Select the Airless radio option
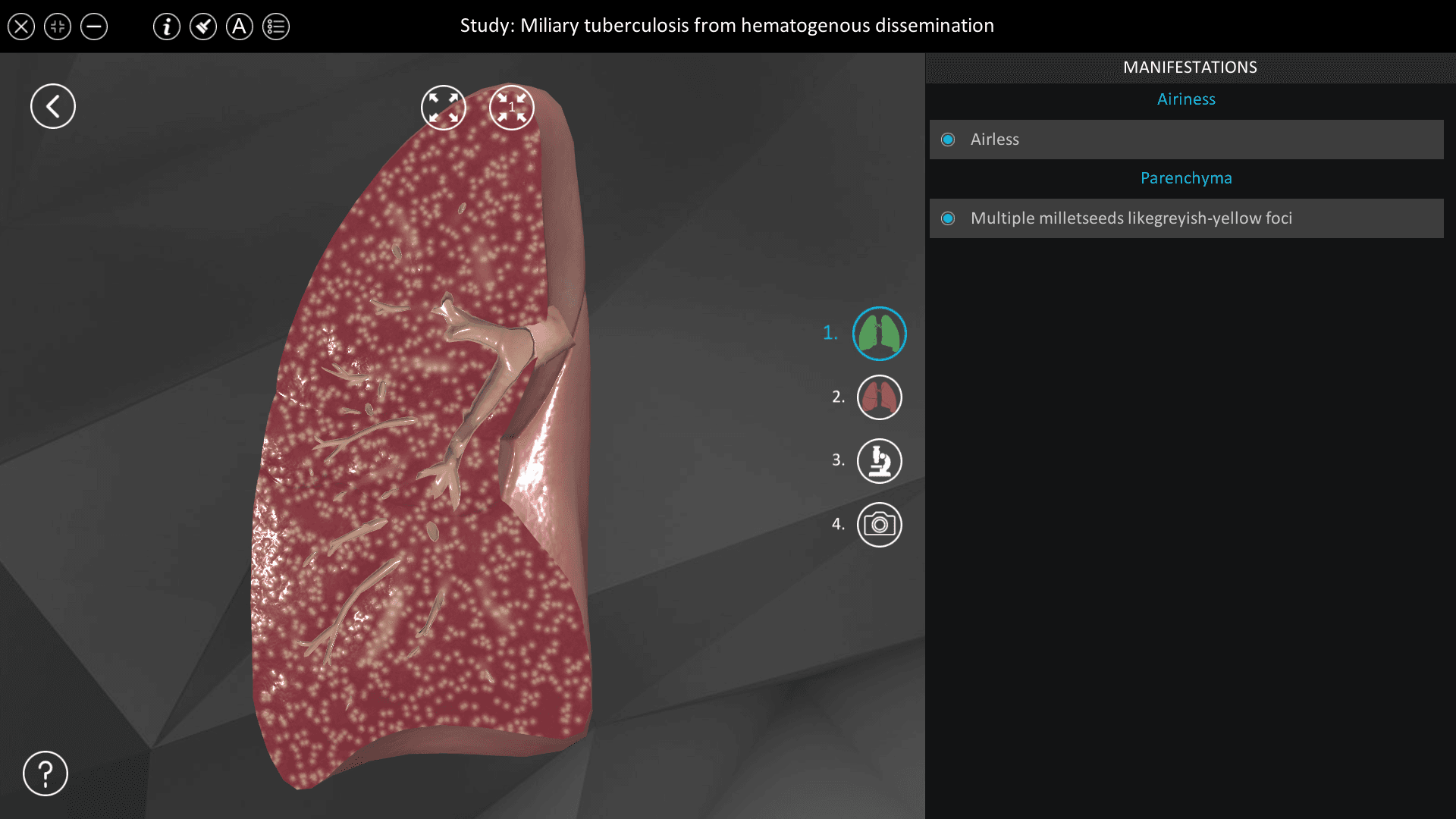Screen dimensions: 1456x819 pyautogui.click(x=1187, y=140)
